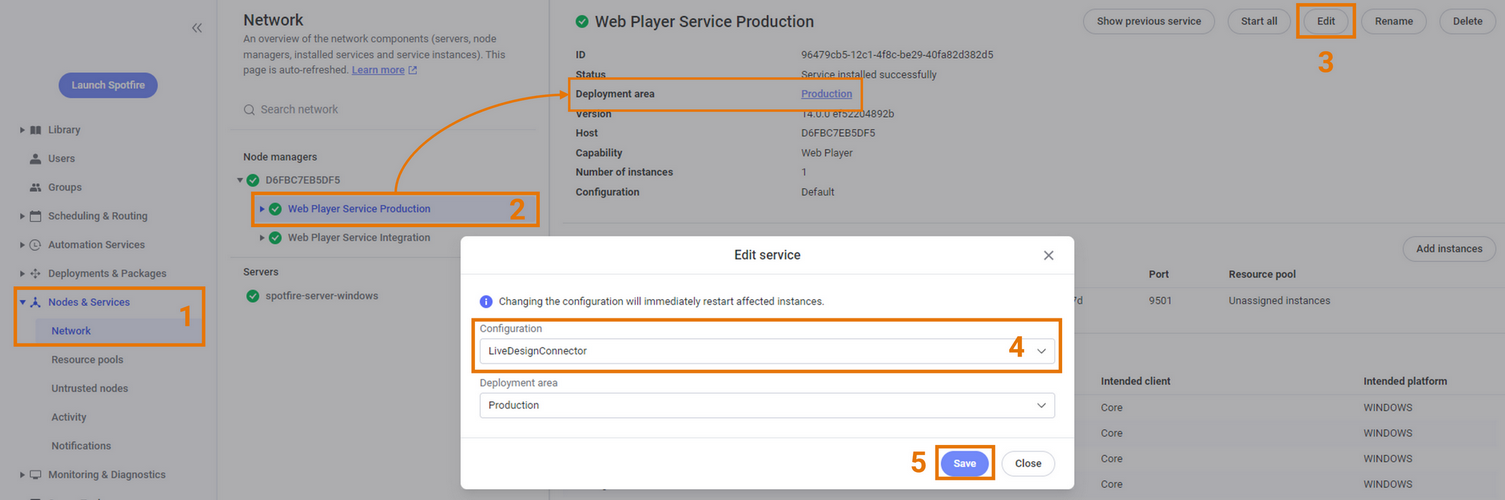
Task: Select spotfire-server-windows server item
Action: pyautogui.click(x=322, y=296)
